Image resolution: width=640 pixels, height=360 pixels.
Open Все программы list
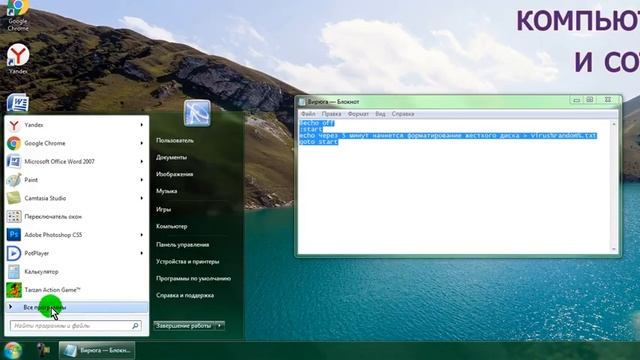point(76,307)
